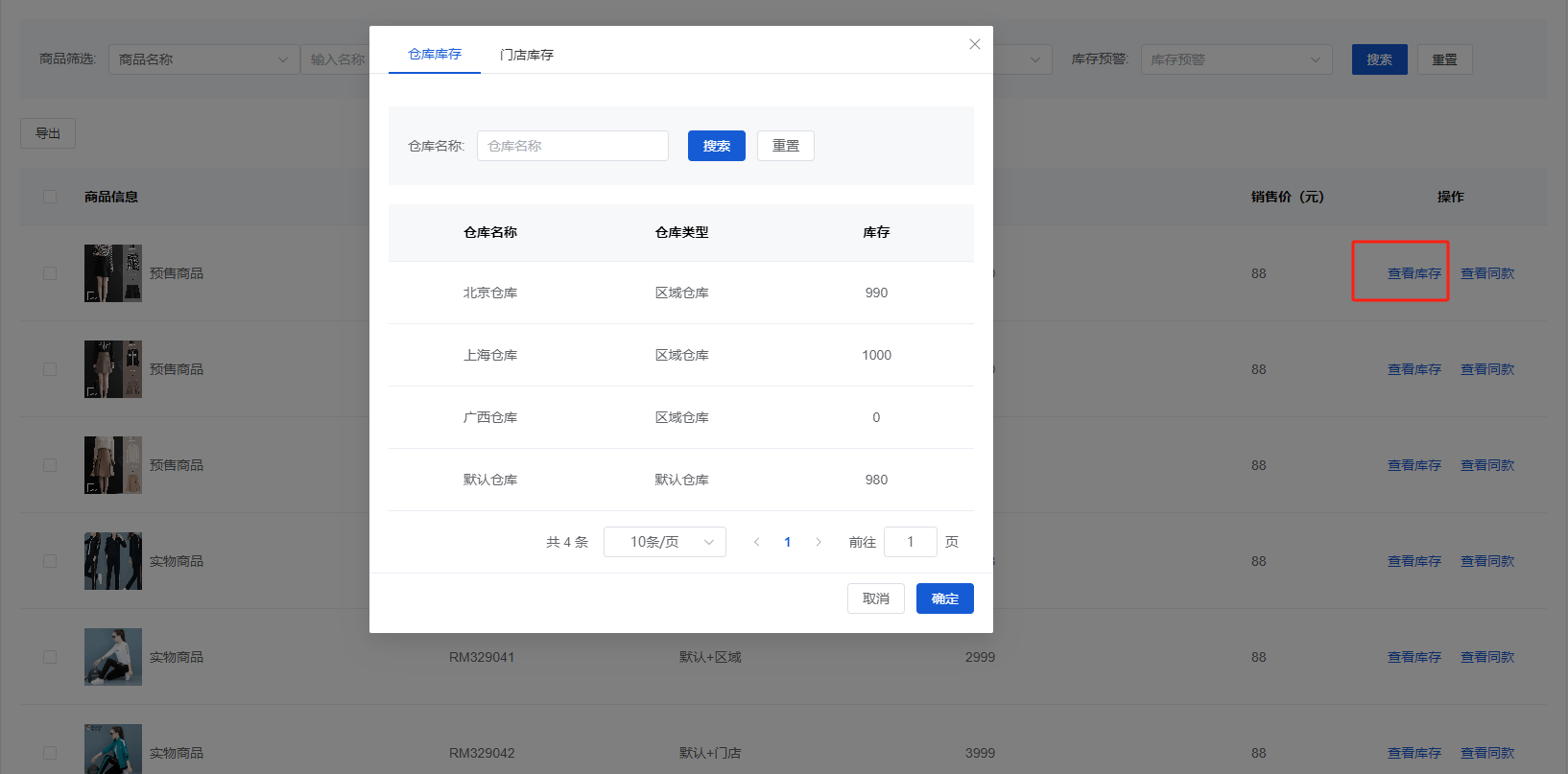Click background page 重置 button
The height and width of the screenshot is (774, 1568).
pyautogui.click(x=1445, y=59)
